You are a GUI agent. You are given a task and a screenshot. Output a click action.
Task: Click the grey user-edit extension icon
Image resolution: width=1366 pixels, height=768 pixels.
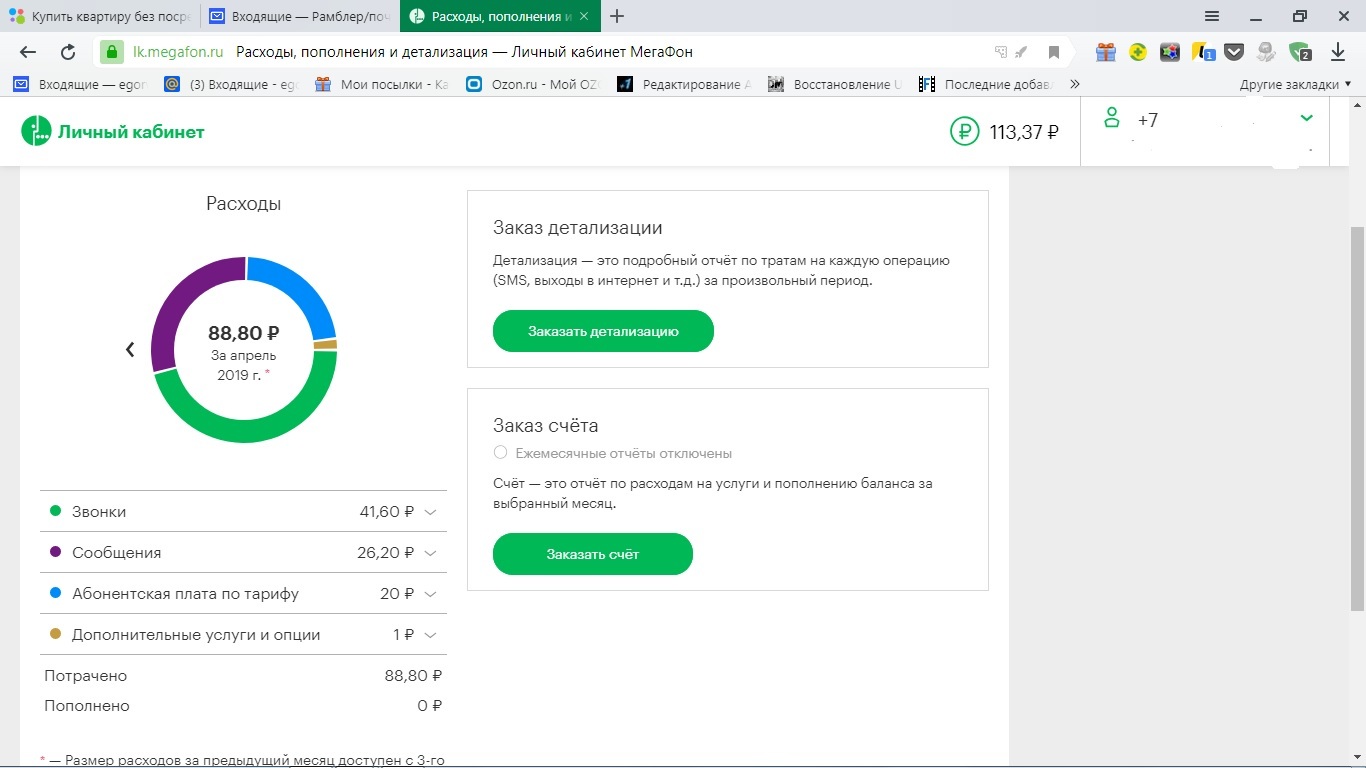pos(1267,52)
